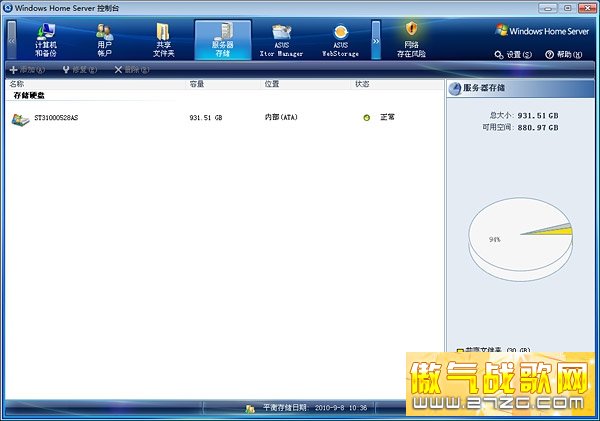Click the green healthy status indicator icon
Screen dimensions: 600x421
click(x=367, y=117)
